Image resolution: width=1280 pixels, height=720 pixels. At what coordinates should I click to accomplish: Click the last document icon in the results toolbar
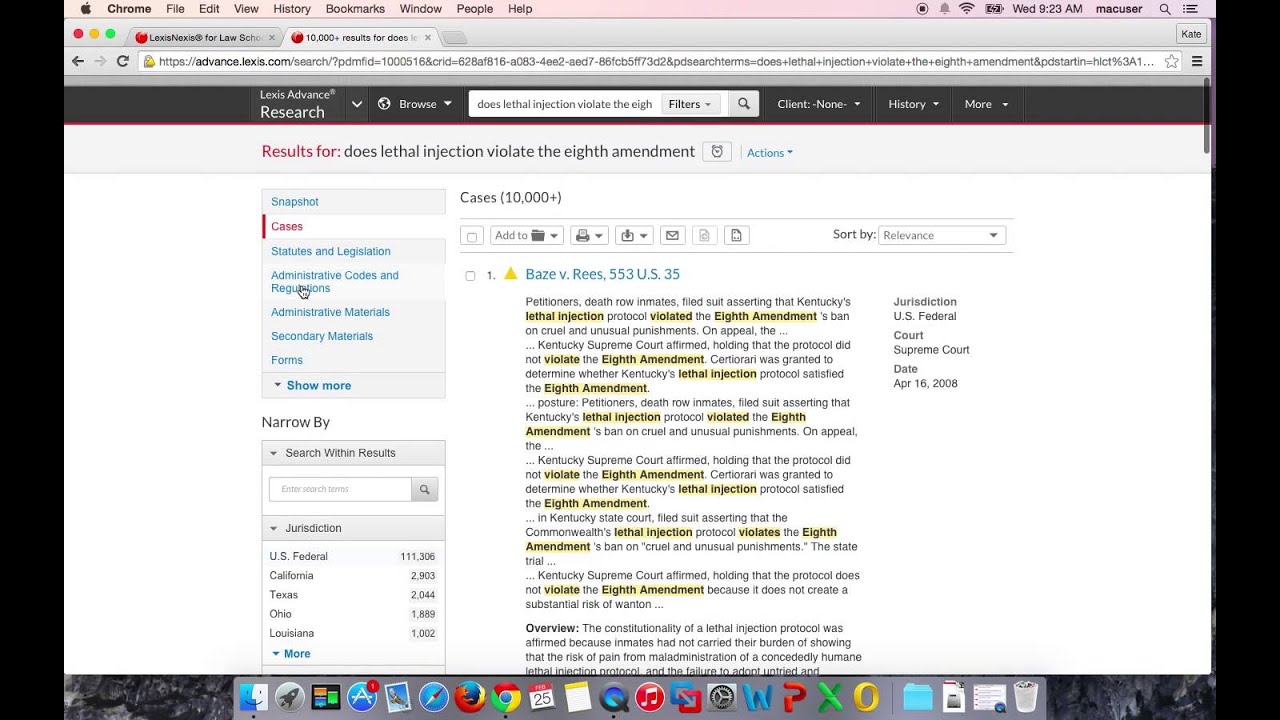(736, 235)
